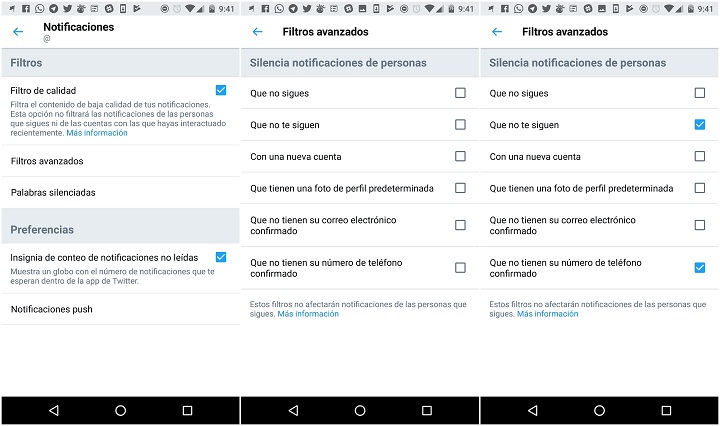Check 'Con una nueva cuenta' on the all-unchecked filters screen
Screen dimensions: 720x426
pyautogui.click(x=460, y=156)
